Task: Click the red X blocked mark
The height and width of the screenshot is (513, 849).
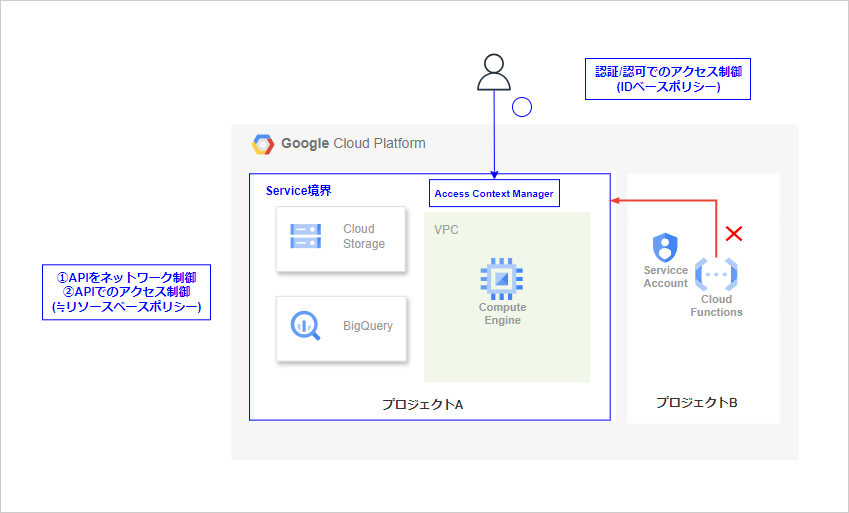Action: click(734, 233)
